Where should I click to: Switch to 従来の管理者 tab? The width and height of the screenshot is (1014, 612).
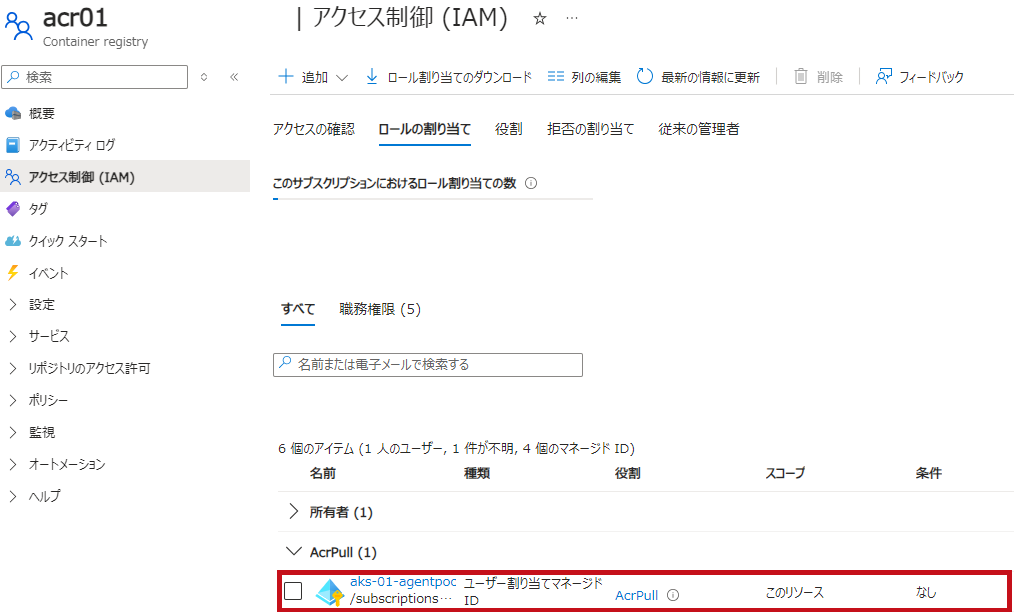tap(698, 129)
